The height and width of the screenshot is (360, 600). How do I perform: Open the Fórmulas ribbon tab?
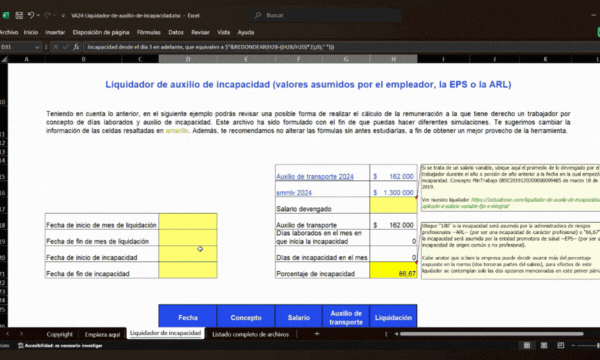tap(149, 33)
